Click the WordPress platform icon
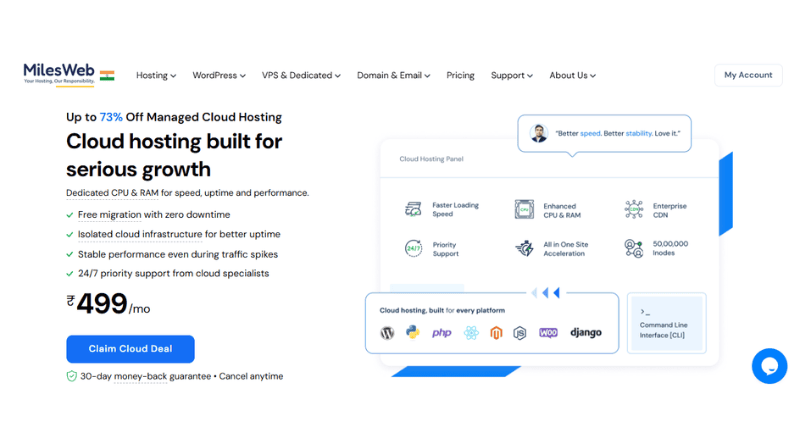Screen dimensions: 800x445 387,333
